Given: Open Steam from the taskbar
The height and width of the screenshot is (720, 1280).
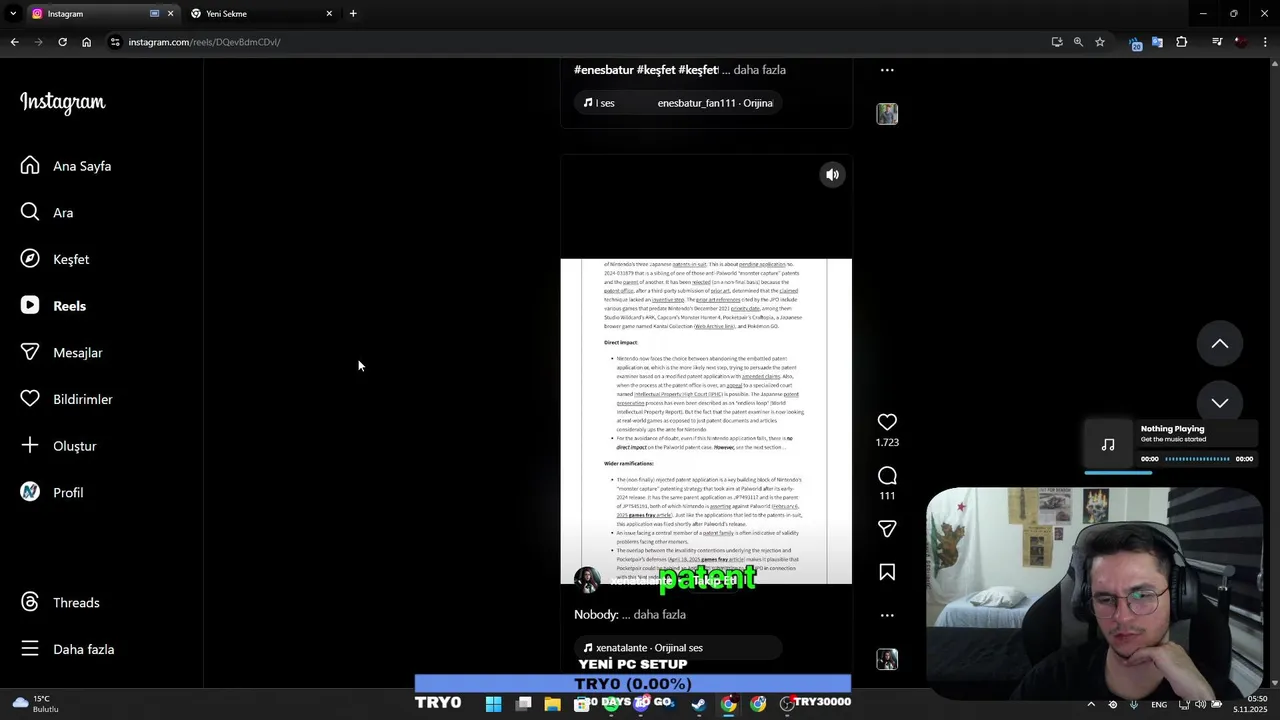Looking at the screenshot, I should point(698,704).
